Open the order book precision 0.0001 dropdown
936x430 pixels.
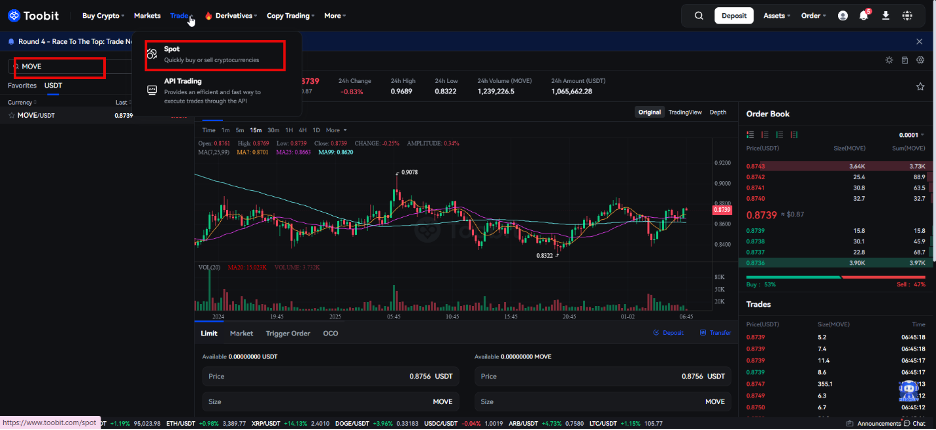910,134
